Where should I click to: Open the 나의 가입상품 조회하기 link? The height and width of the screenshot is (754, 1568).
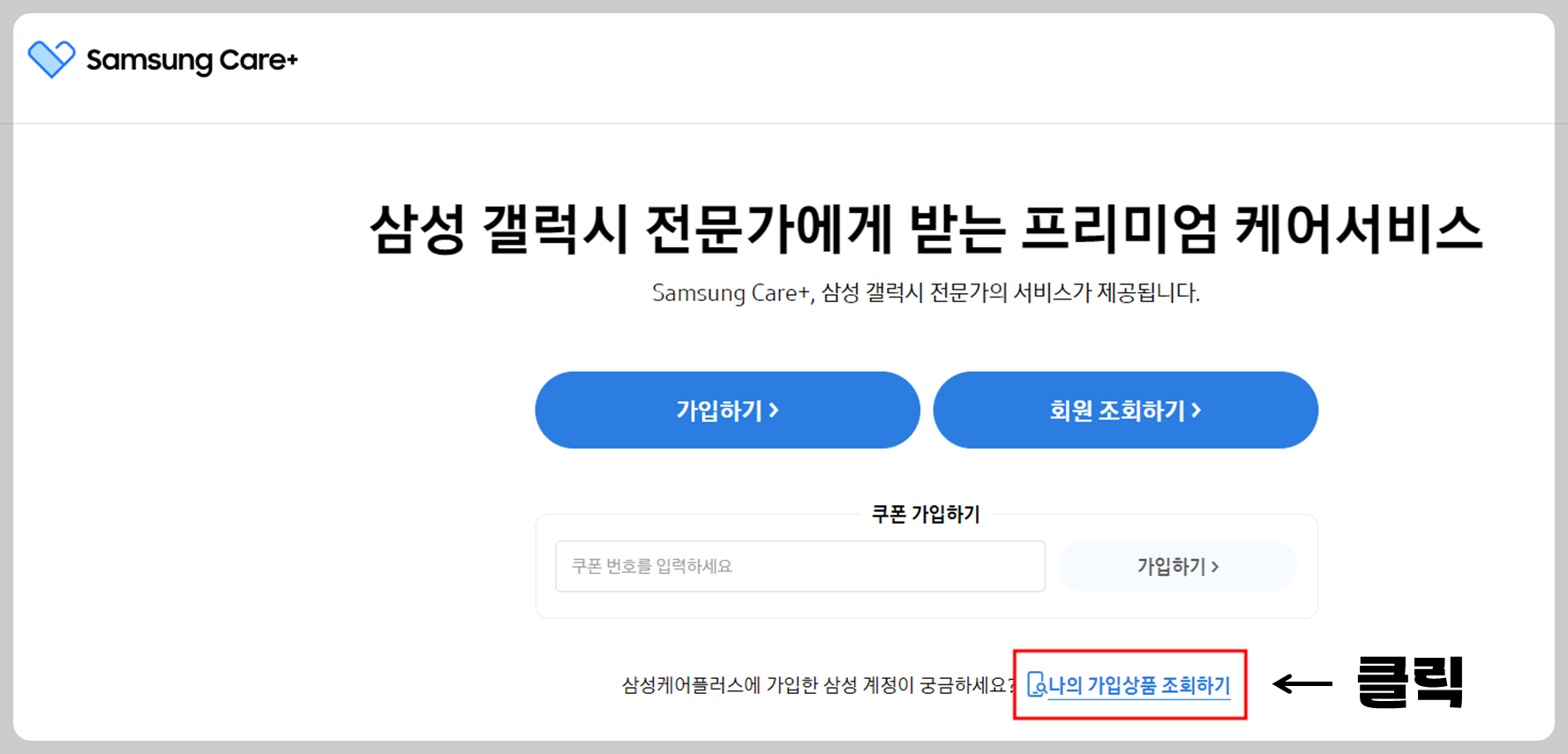point(1139,685)
